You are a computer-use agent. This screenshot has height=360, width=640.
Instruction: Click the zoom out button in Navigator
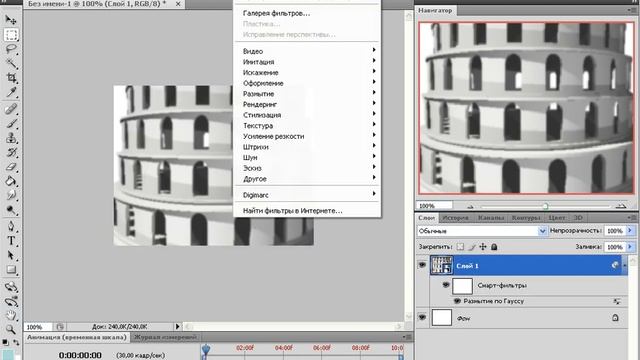tap(470, 206)
